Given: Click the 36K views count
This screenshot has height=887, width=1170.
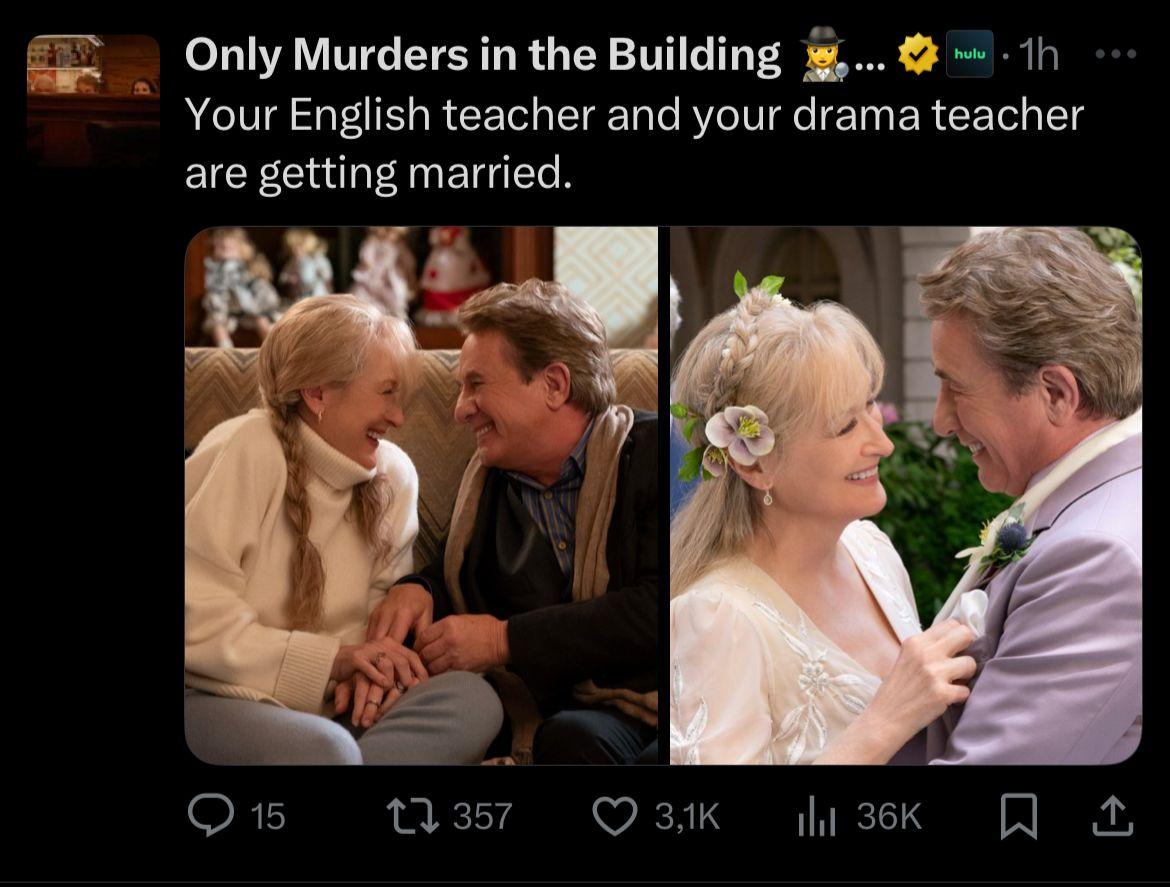Looking at the screenshot, I should tap(889, 816).
